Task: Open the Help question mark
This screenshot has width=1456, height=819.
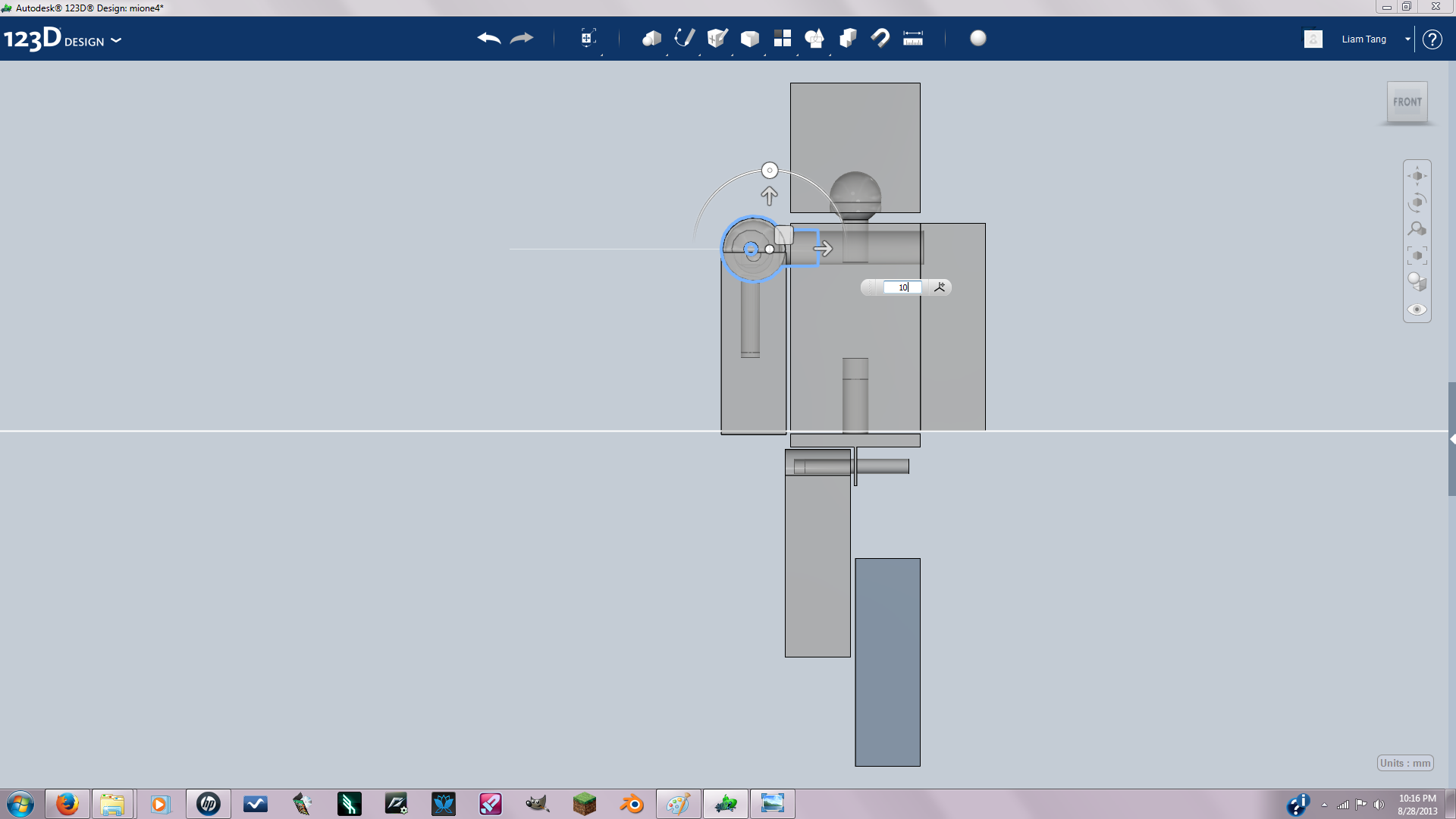Action: [x=1432, y=39]
